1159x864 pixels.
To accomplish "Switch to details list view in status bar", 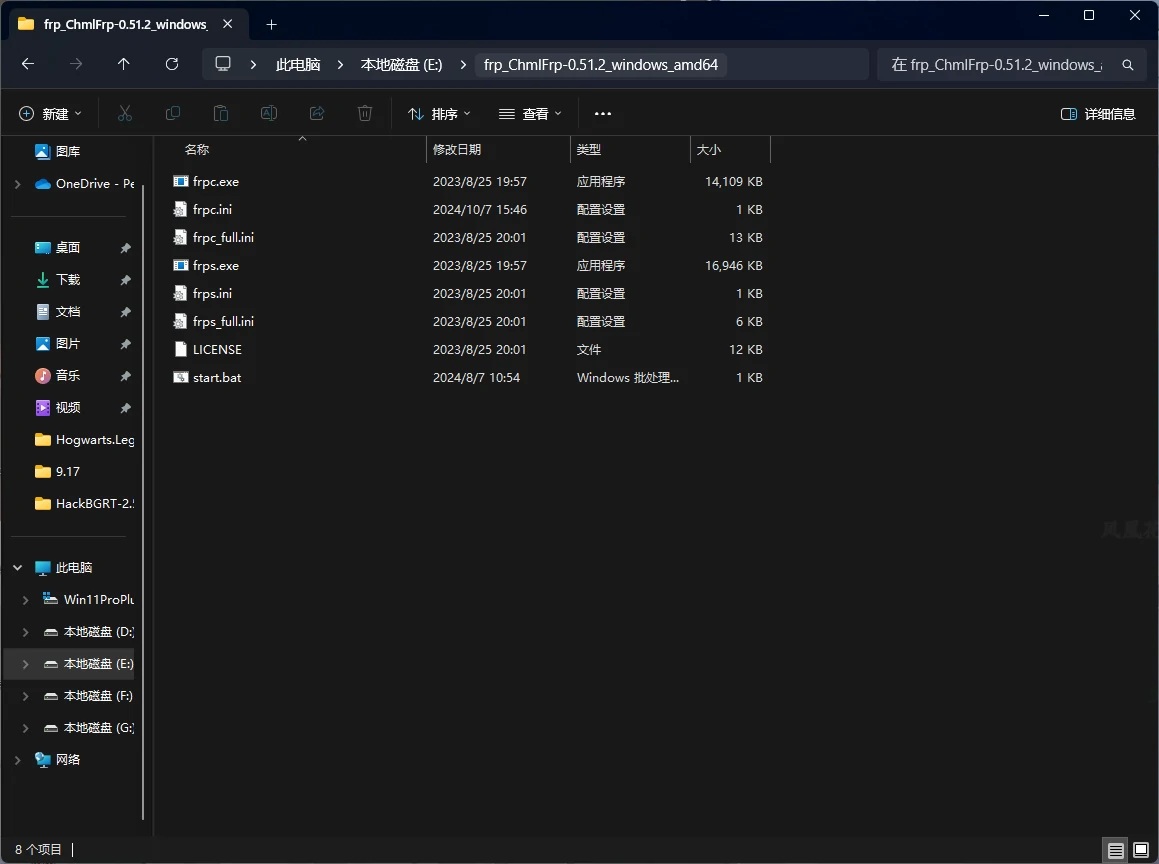I will pyautogui.click(x=1115, y=850).
